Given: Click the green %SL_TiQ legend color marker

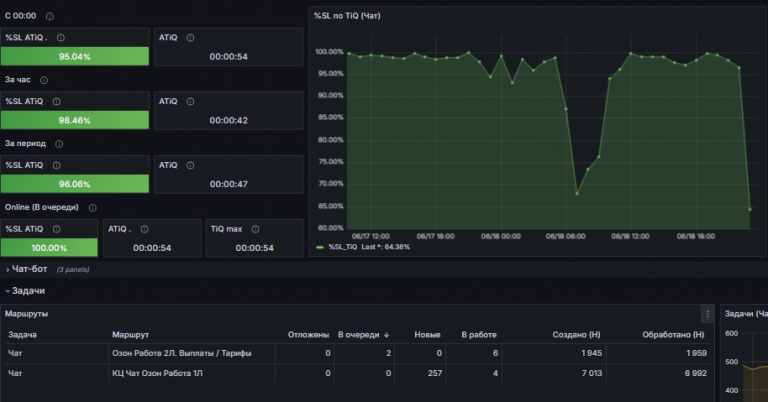Looking at the screenshot, I should pos(320,247).
